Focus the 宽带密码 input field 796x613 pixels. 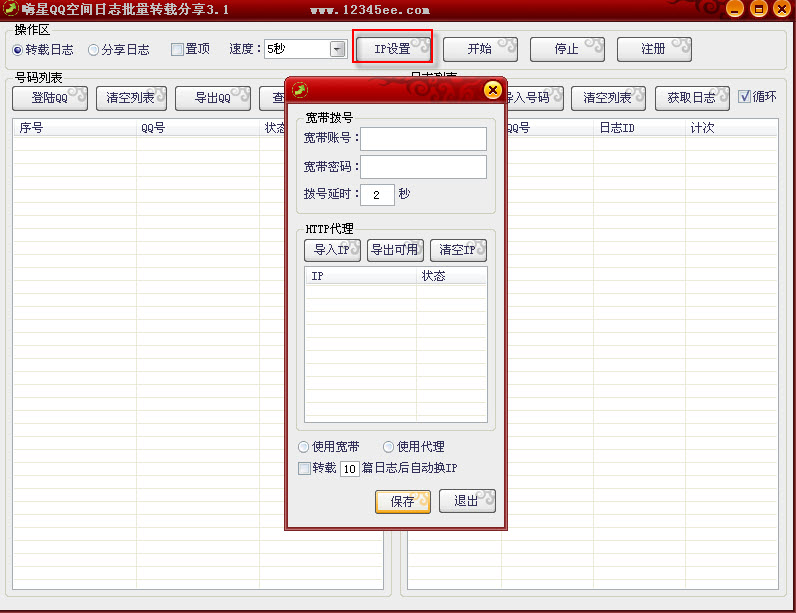click(x=423, y=166)
